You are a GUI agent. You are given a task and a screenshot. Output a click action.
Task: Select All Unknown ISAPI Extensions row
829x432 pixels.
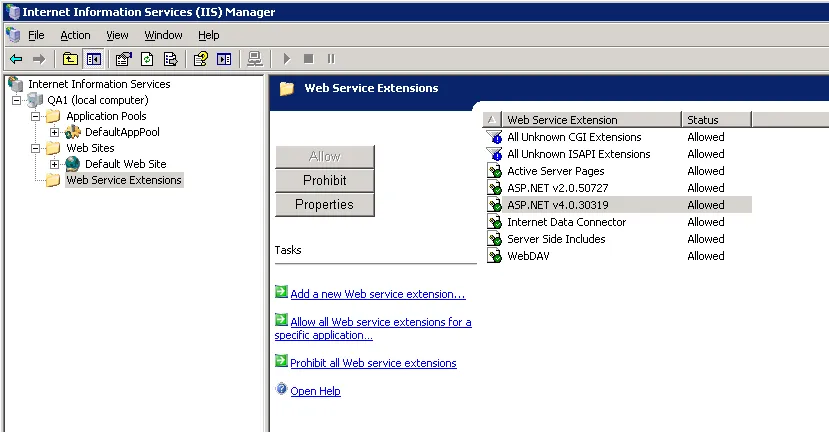(x=619, y=154)
